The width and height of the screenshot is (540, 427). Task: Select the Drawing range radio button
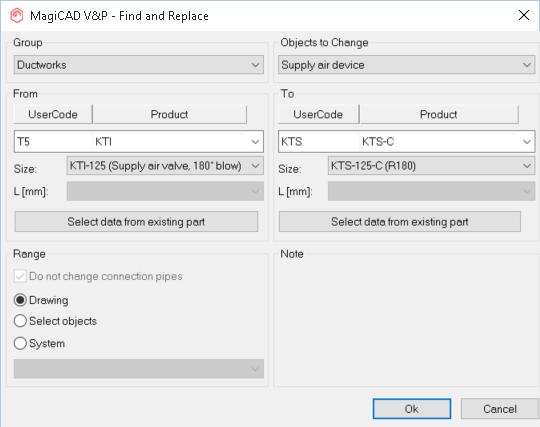(20, 300)
